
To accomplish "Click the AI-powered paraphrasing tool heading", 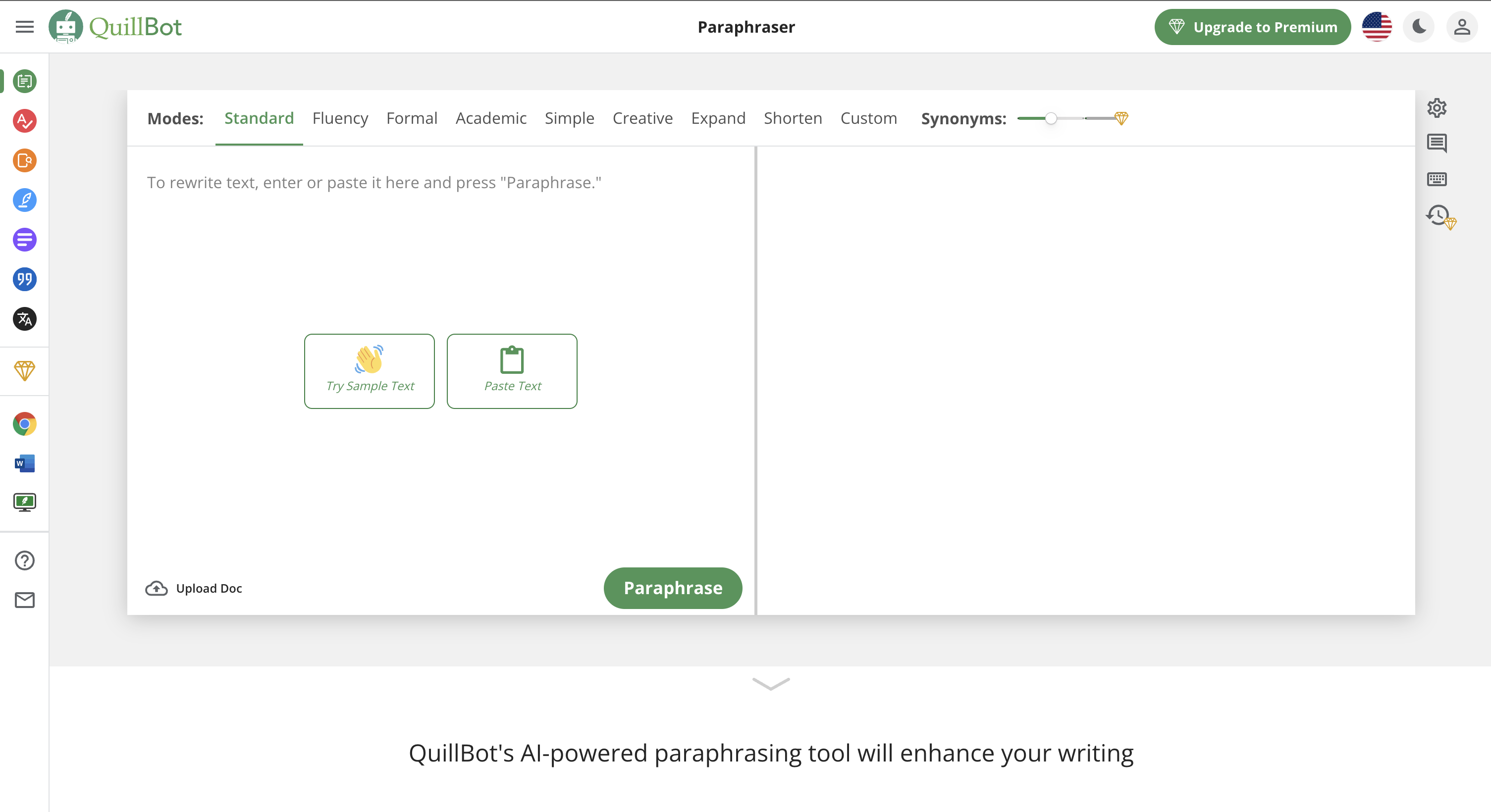I will [771, 753].
